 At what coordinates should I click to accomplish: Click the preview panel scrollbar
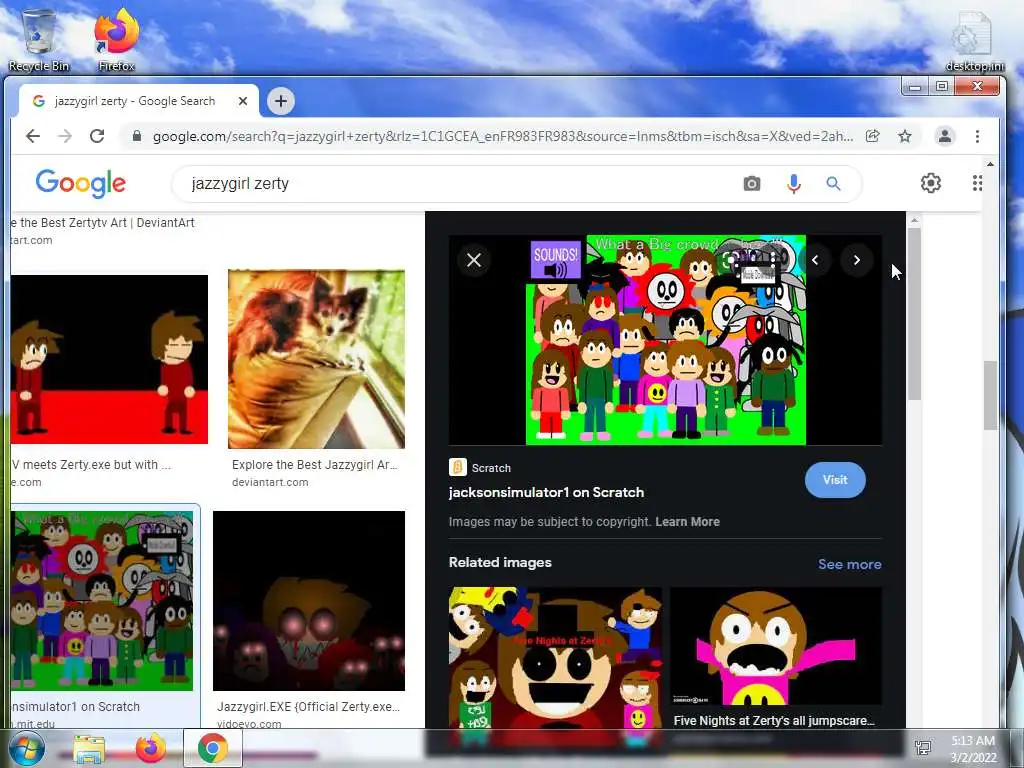[914, 313]
